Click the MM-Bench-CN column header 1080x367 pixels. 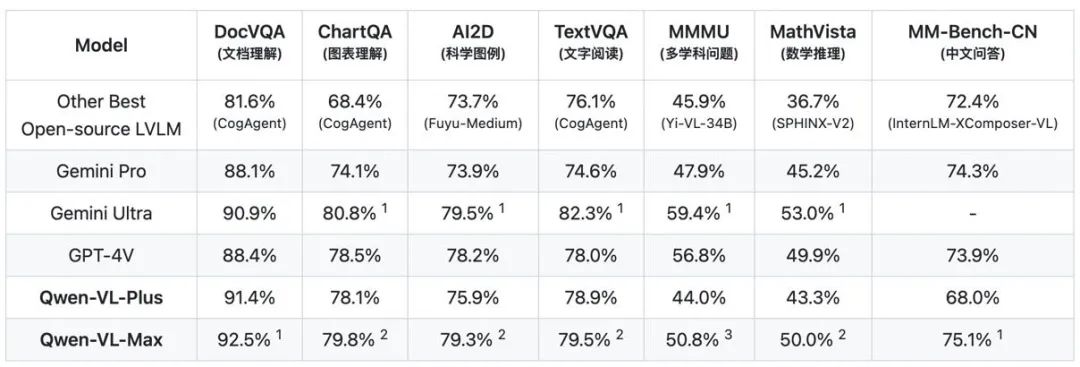(971, 42)
